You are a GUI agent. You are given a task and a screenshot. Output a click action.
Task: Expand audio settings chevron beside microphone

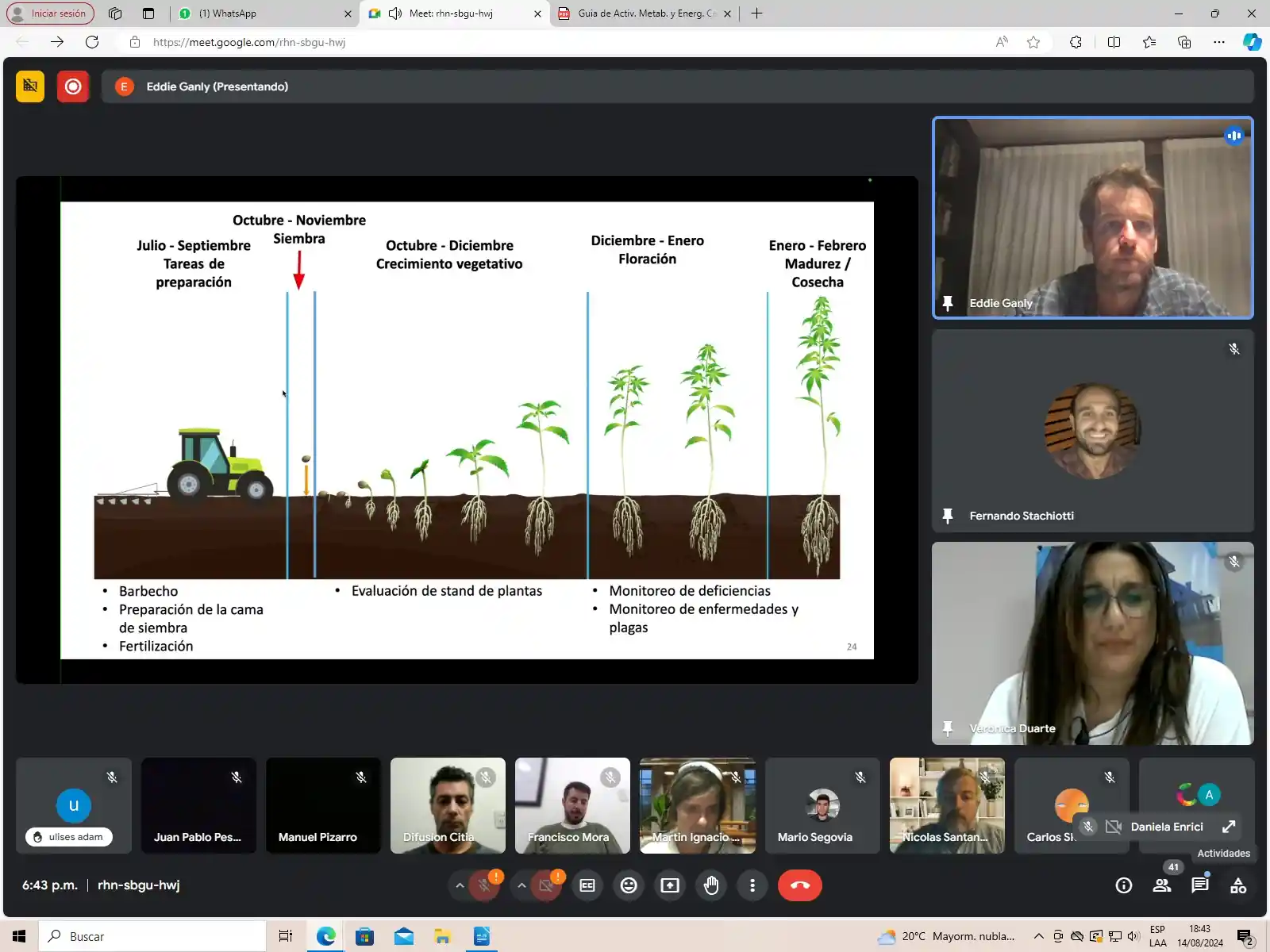(x=460, y=885)
